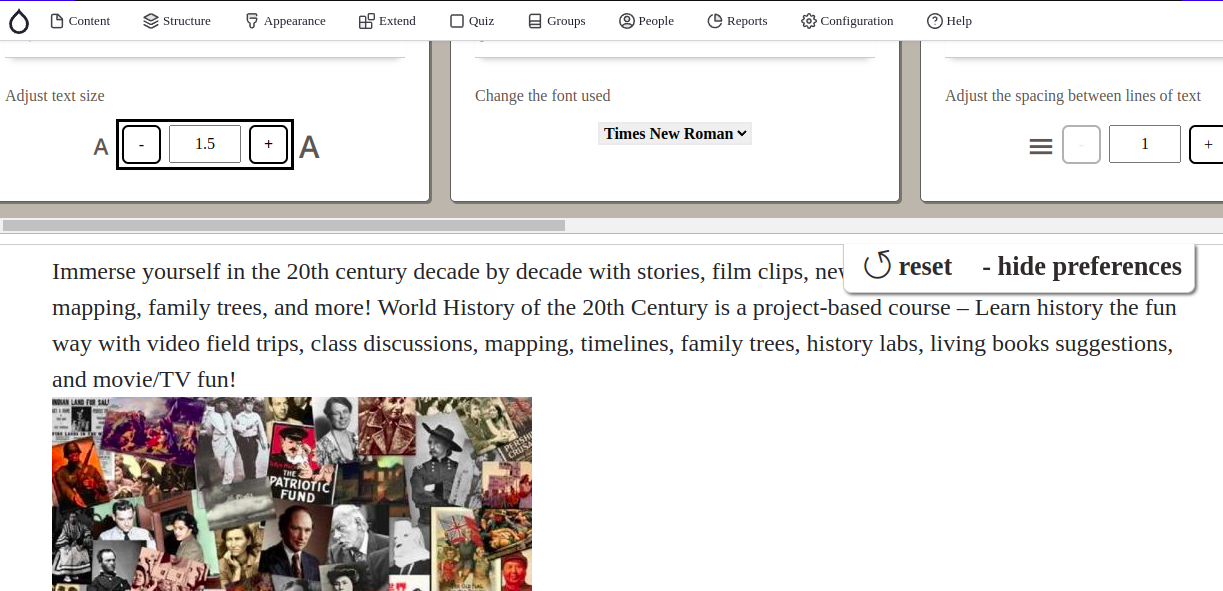Image resolution: width=1223 pixels, height=591 pixels.
Task: Open the Appearance menu
Action: coord(285,21)
